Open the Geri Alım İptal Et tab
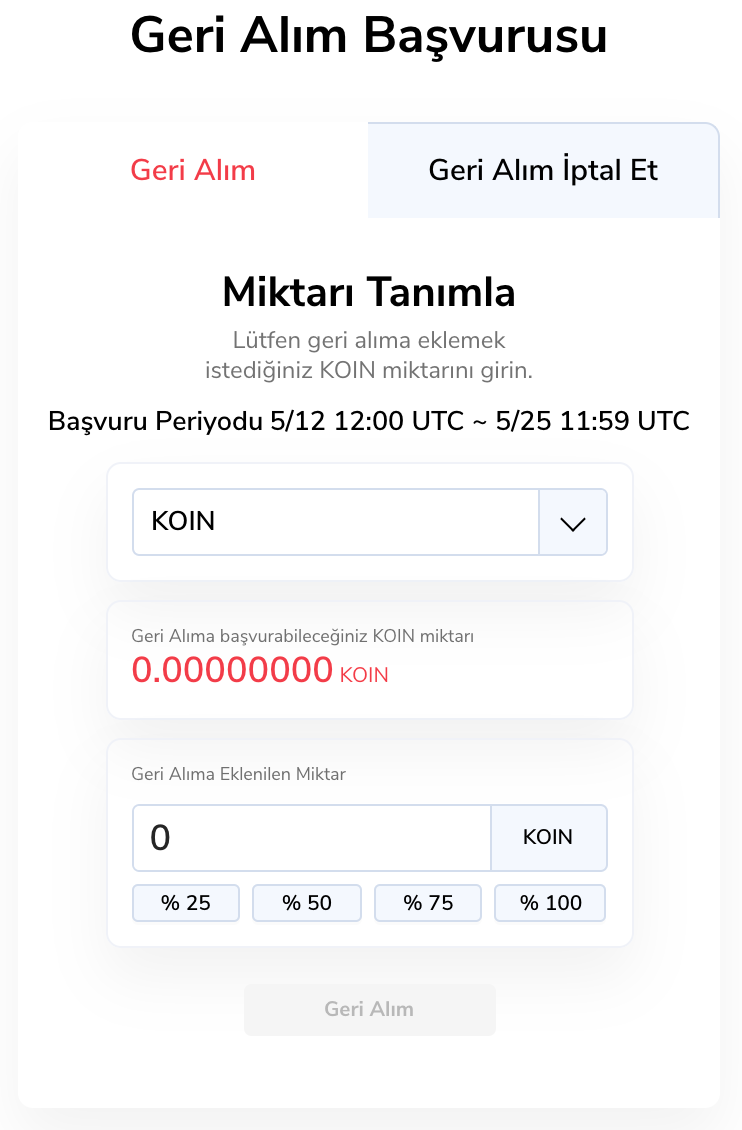Screen dimensions: 742x1130 [x=543, y=170]
